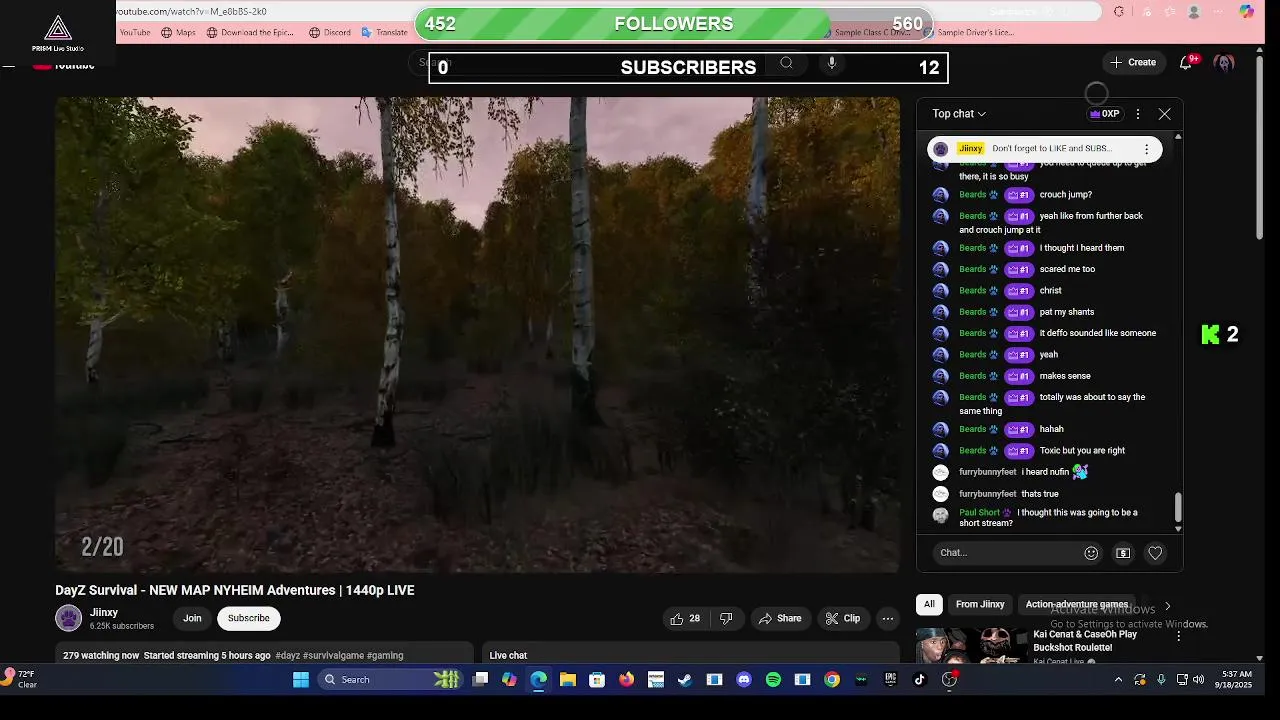Screen dimensions: 1280x720
Task: Open the Translate bookmark
Action: [x=383, y=32]
